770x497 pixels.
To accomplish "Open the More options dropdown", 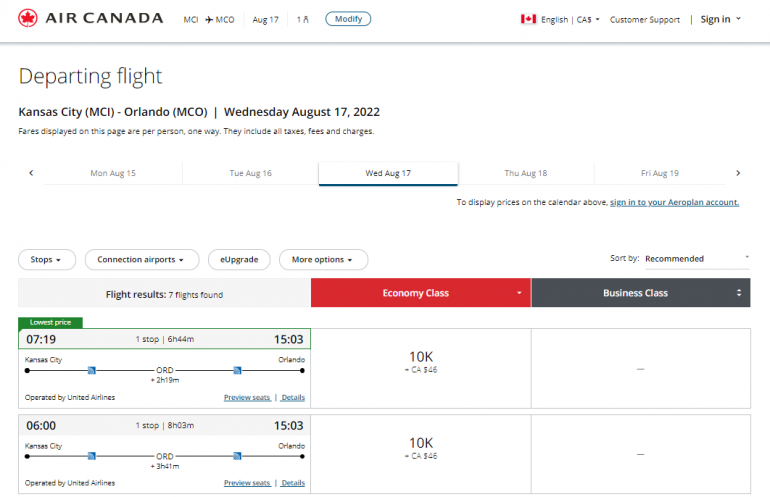I will [x=322, y=260].
